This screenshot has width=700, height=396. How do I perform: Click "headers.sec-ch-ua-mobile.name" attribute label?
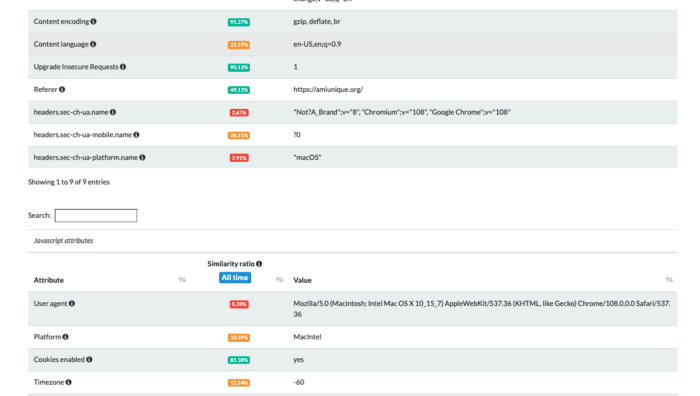(83, 135)
